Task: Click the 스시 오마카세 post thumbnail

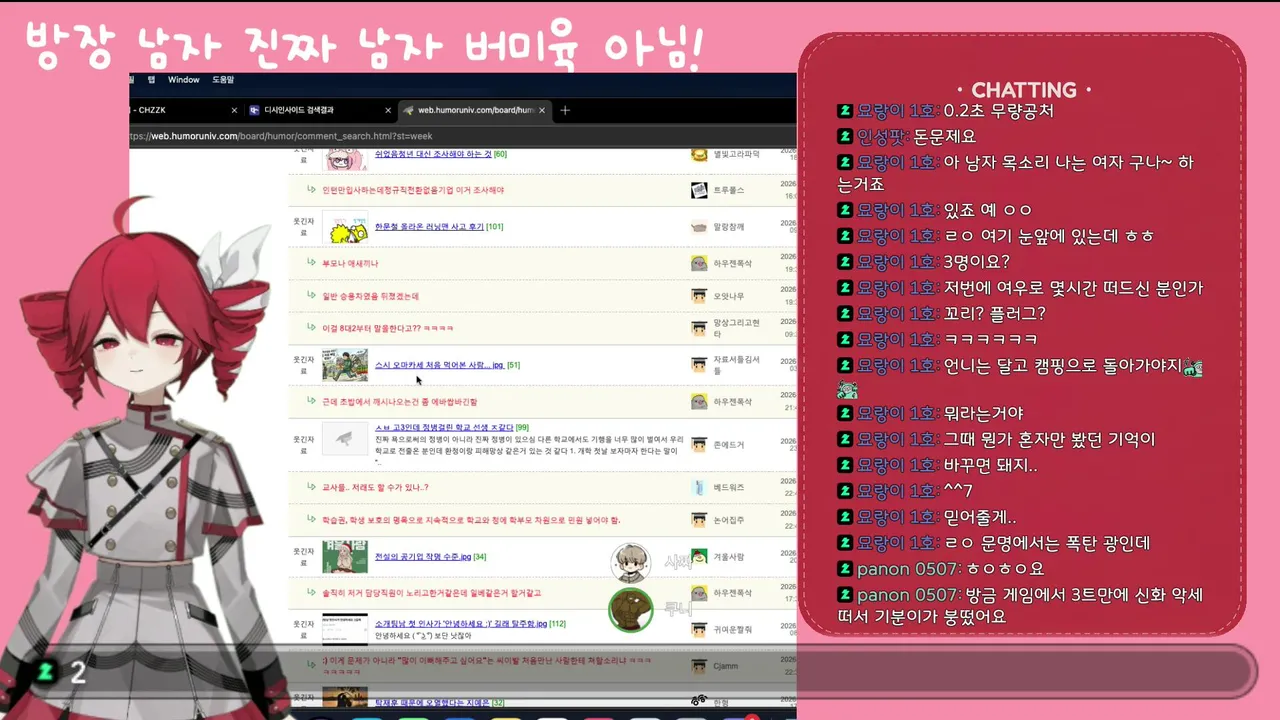Action: coord(345,364)
